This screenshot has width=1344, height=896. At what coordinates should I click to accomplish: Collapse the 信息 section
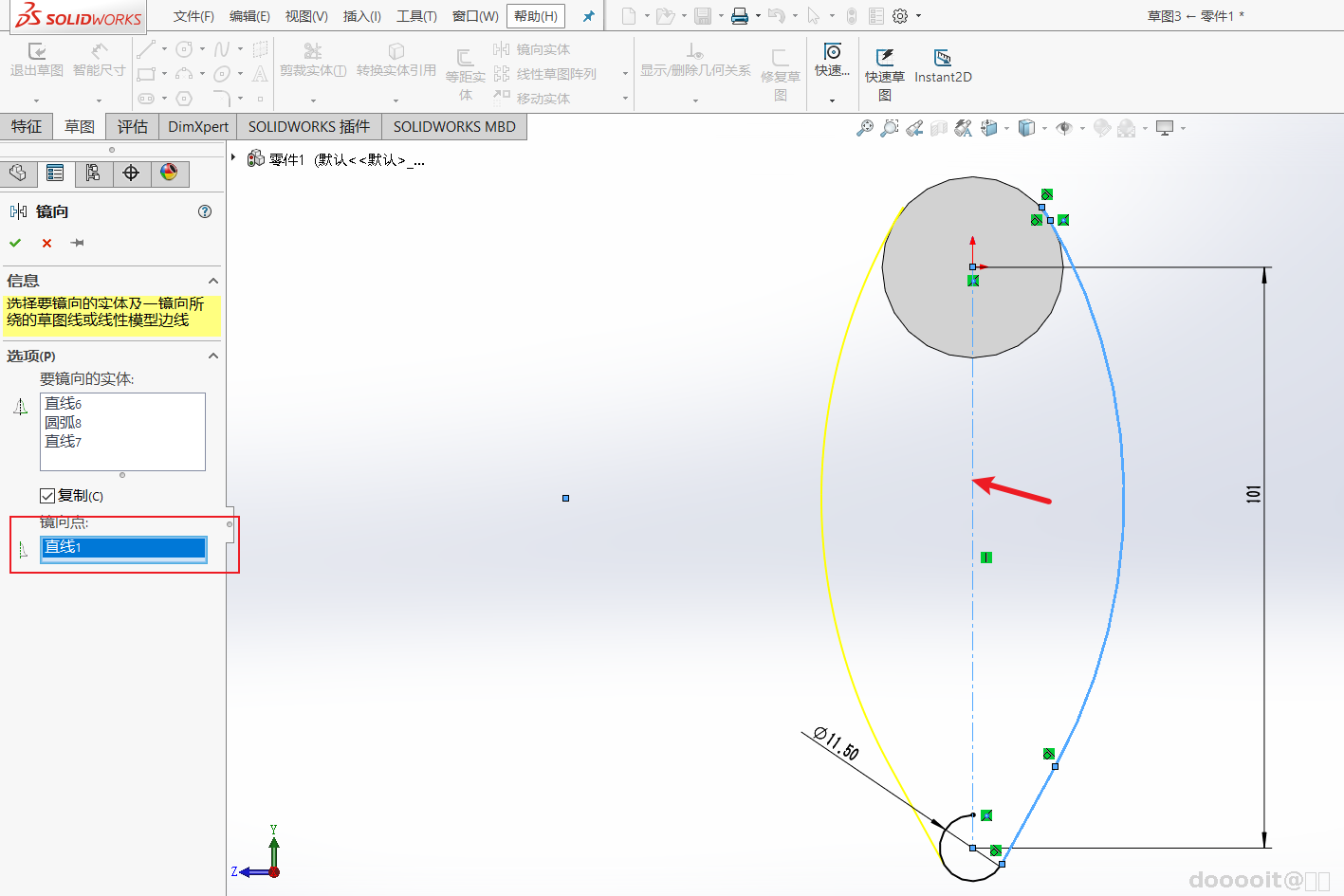[x=213, y=281]
